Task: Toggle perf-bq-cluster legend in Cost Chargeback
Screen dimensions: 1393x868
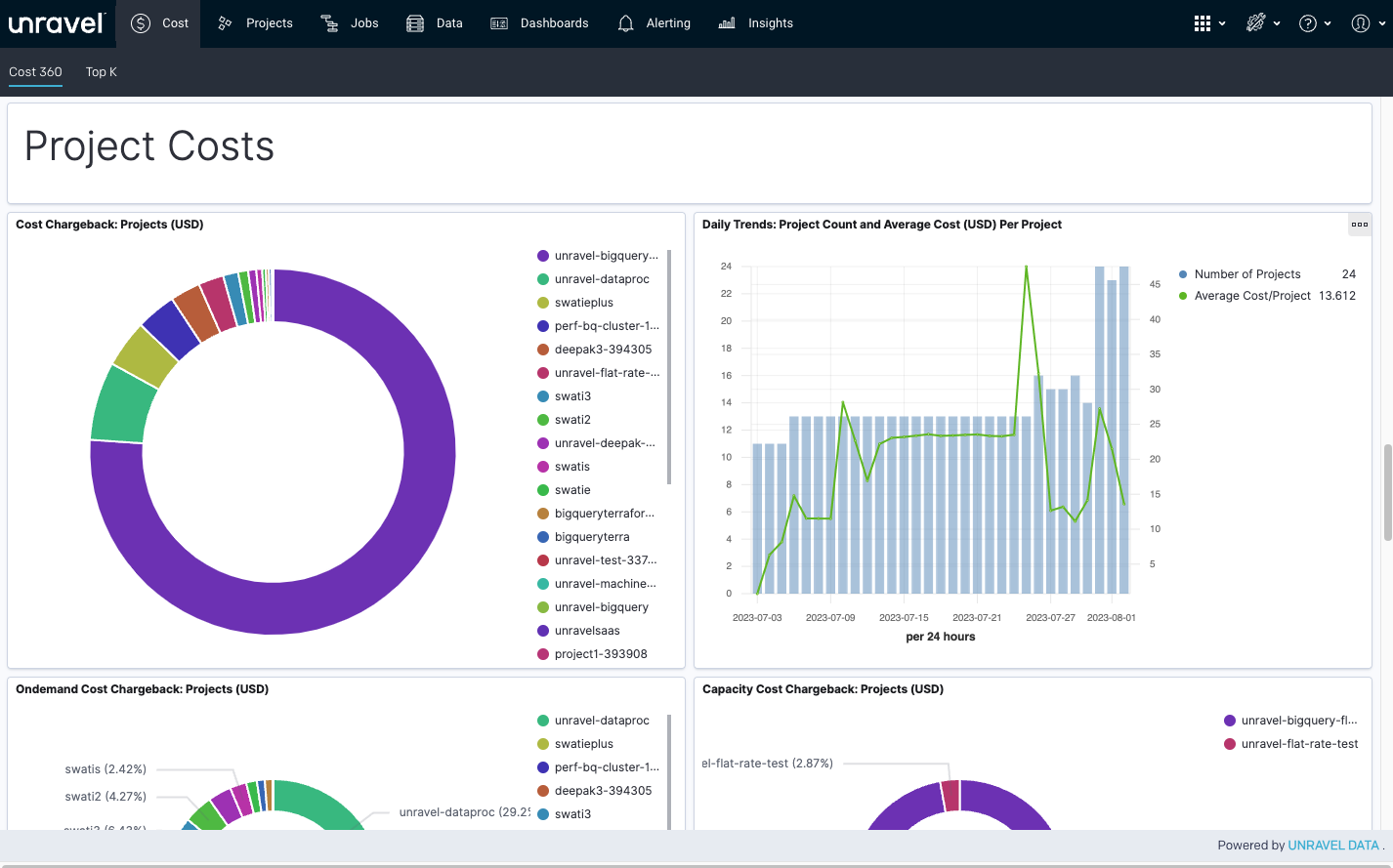Action: click(598, 326)
